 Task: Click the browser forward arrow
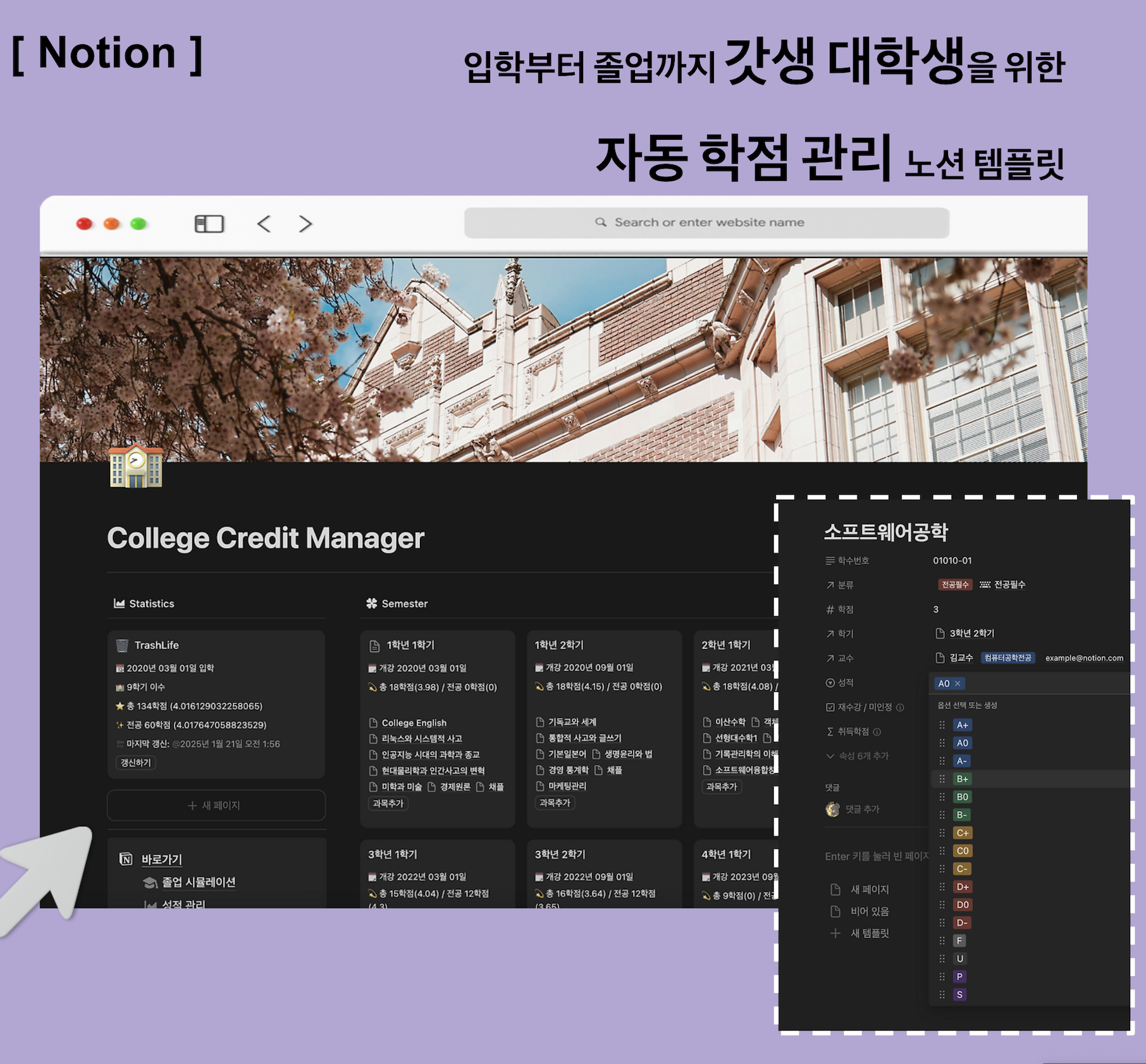pos(305,224)
